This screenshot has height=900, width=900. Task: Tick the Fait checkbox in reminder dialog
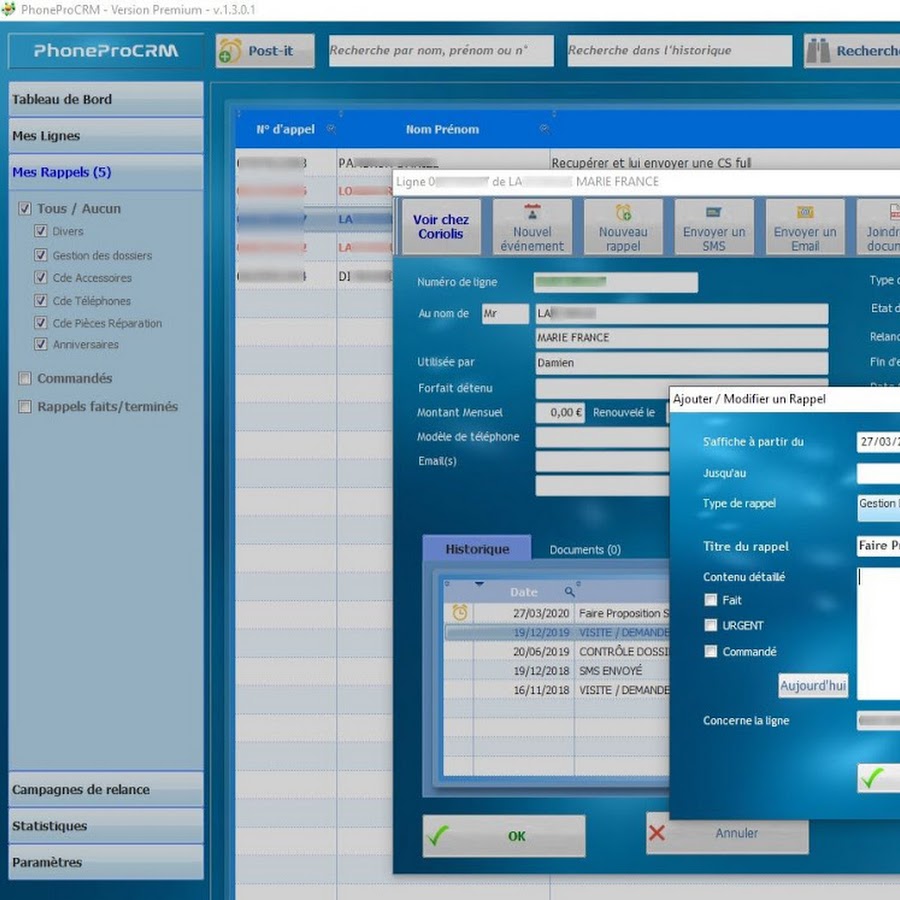pos(711,600)
